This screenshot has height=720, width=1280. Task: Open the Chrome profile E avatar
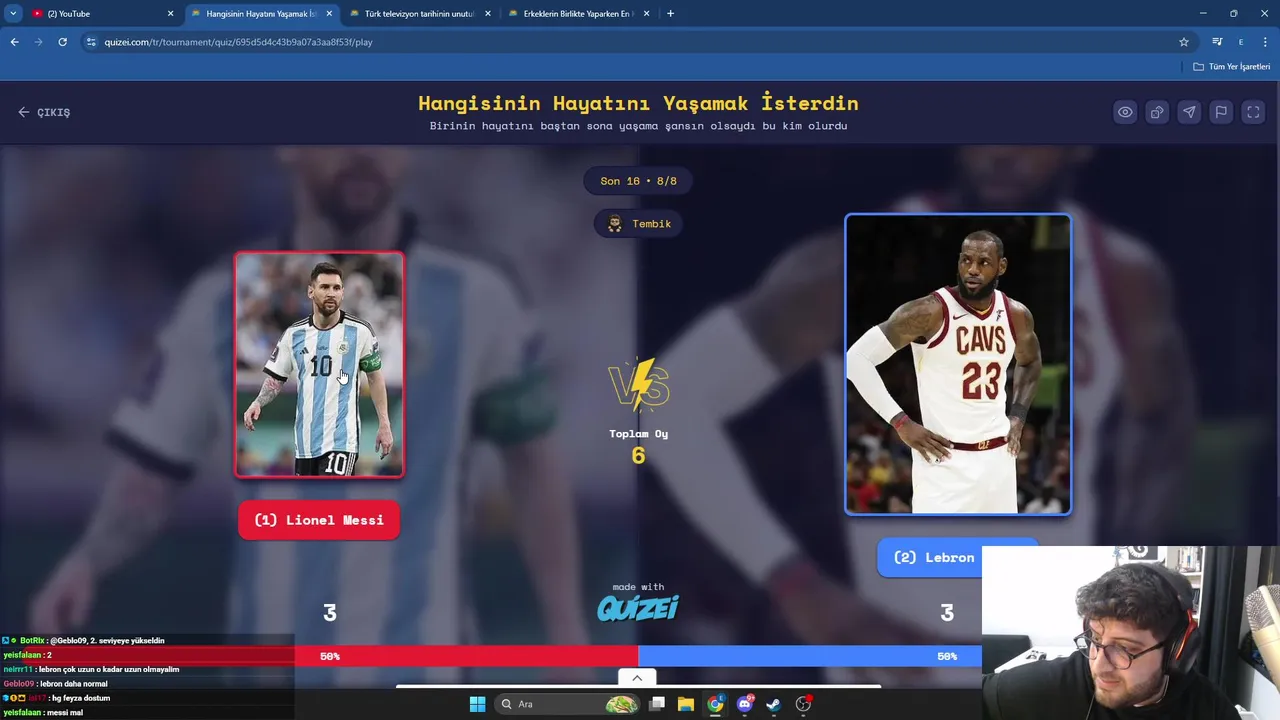click(x=1241, y=42)
